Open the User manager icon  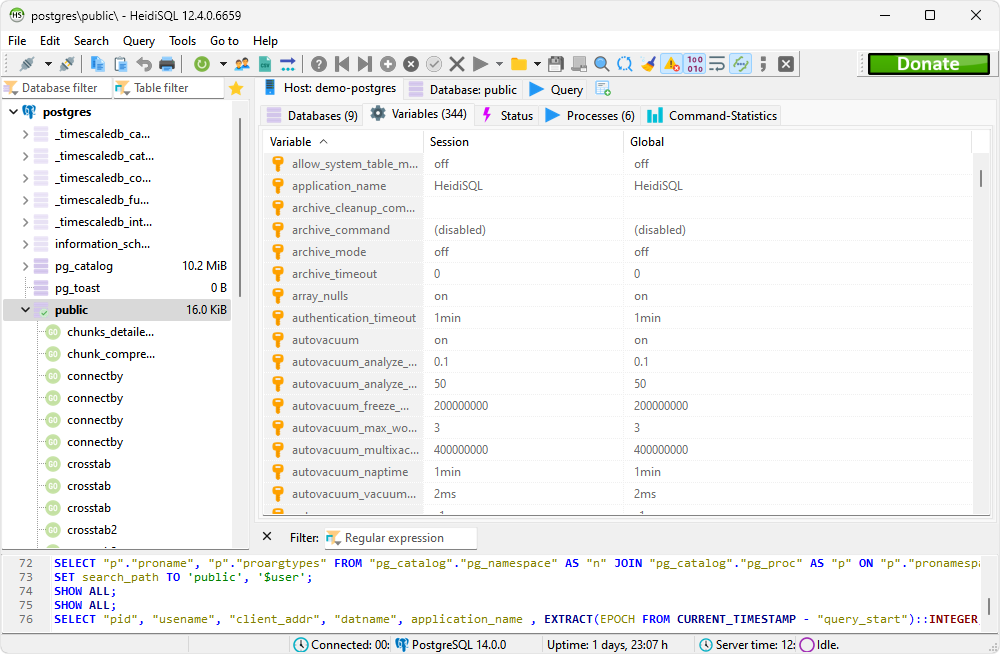tap(242, 64)
